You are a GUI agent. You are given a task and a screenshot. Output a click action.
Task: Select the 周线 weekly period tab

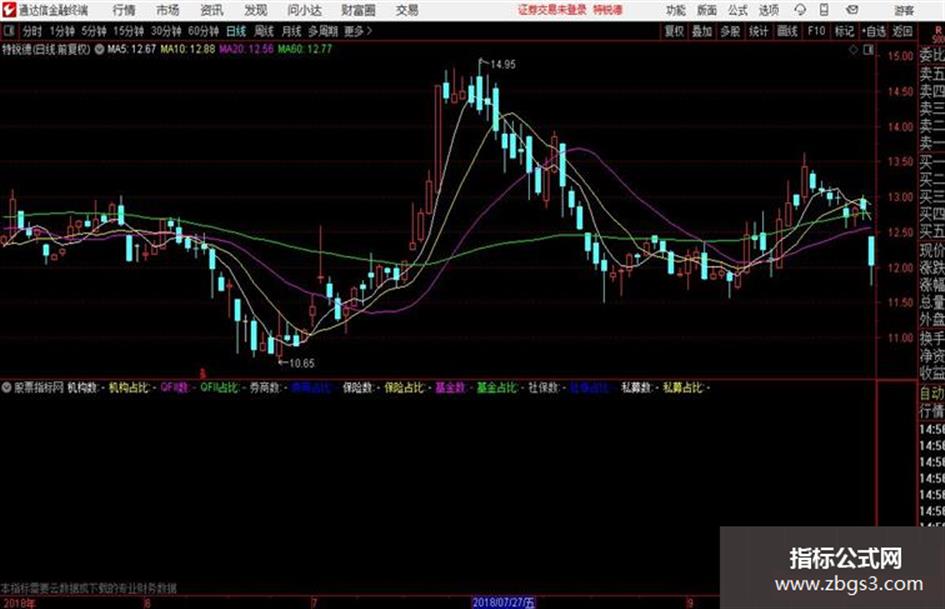[264, 31]
